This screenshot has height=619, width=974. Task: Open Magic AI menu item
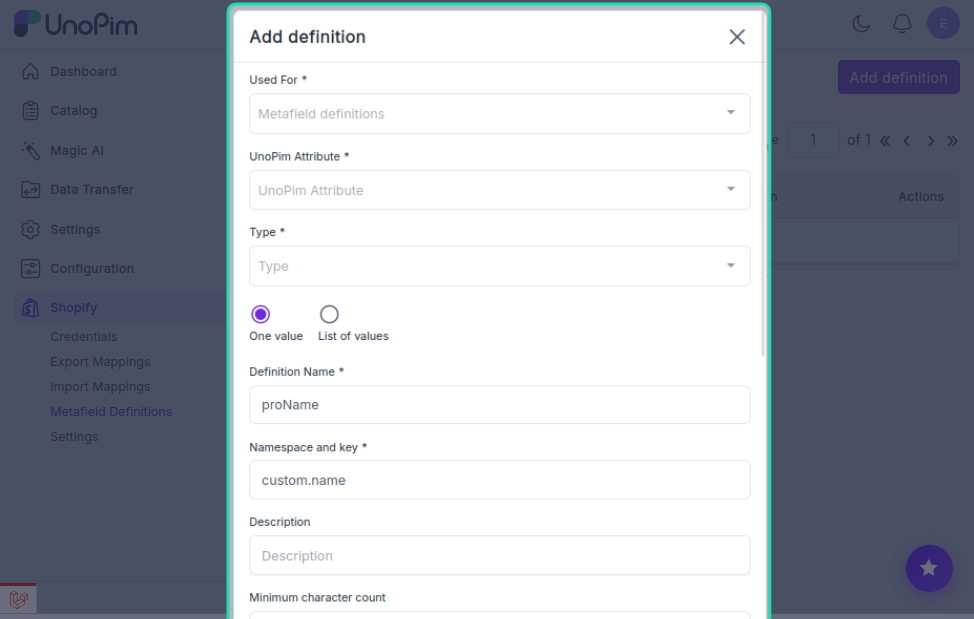(77, 150)
